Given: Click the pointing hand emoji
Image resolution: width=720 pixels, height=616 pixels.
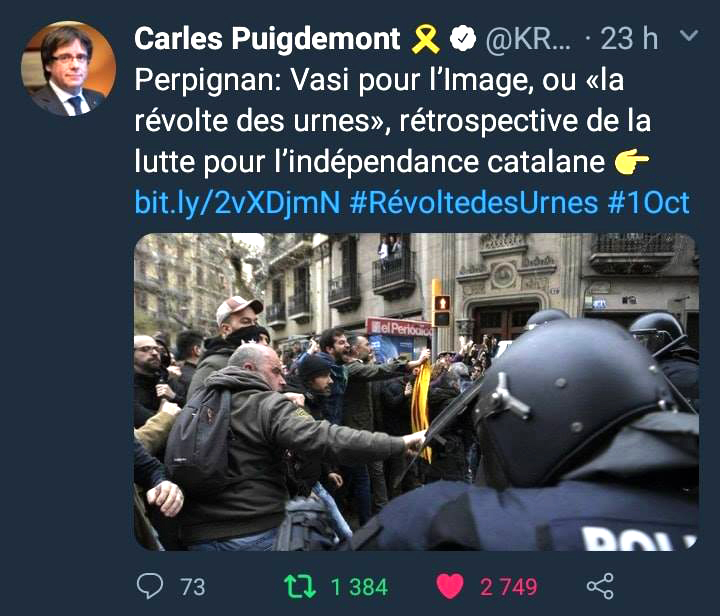Looking at the screenshot, I should coord(632,162).
